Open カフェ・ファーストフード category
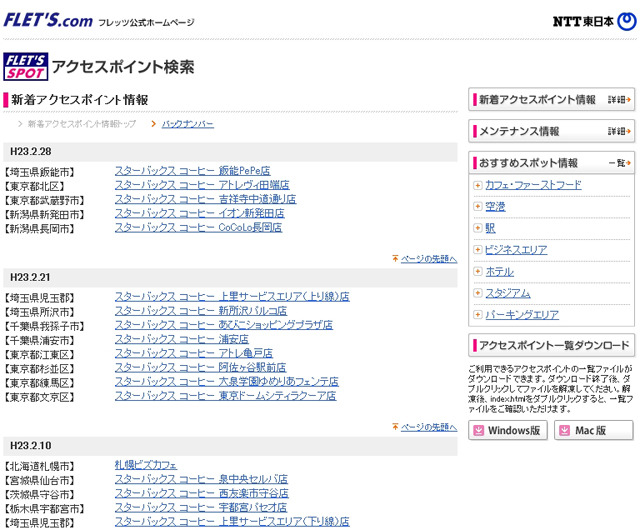Viewport: 640px width, 530px height. click(x=533, y=185)
